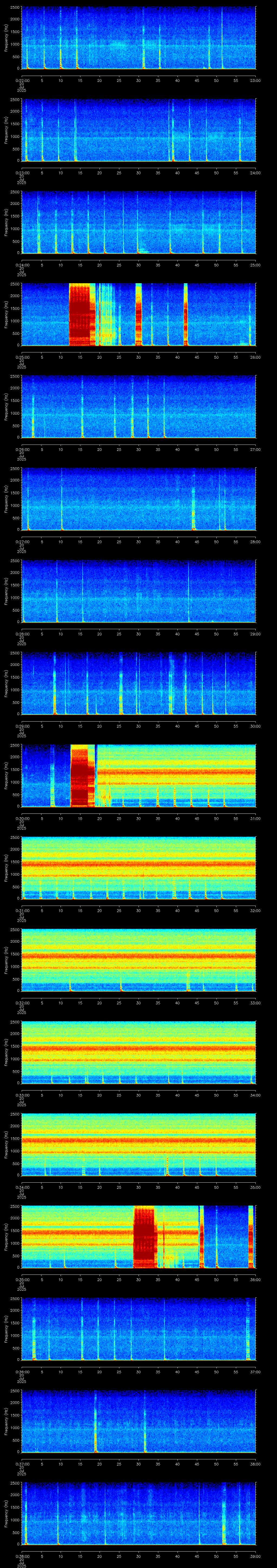
Task: View the spectrogram panel starting at 0:29:00
Action: [139, 683]
